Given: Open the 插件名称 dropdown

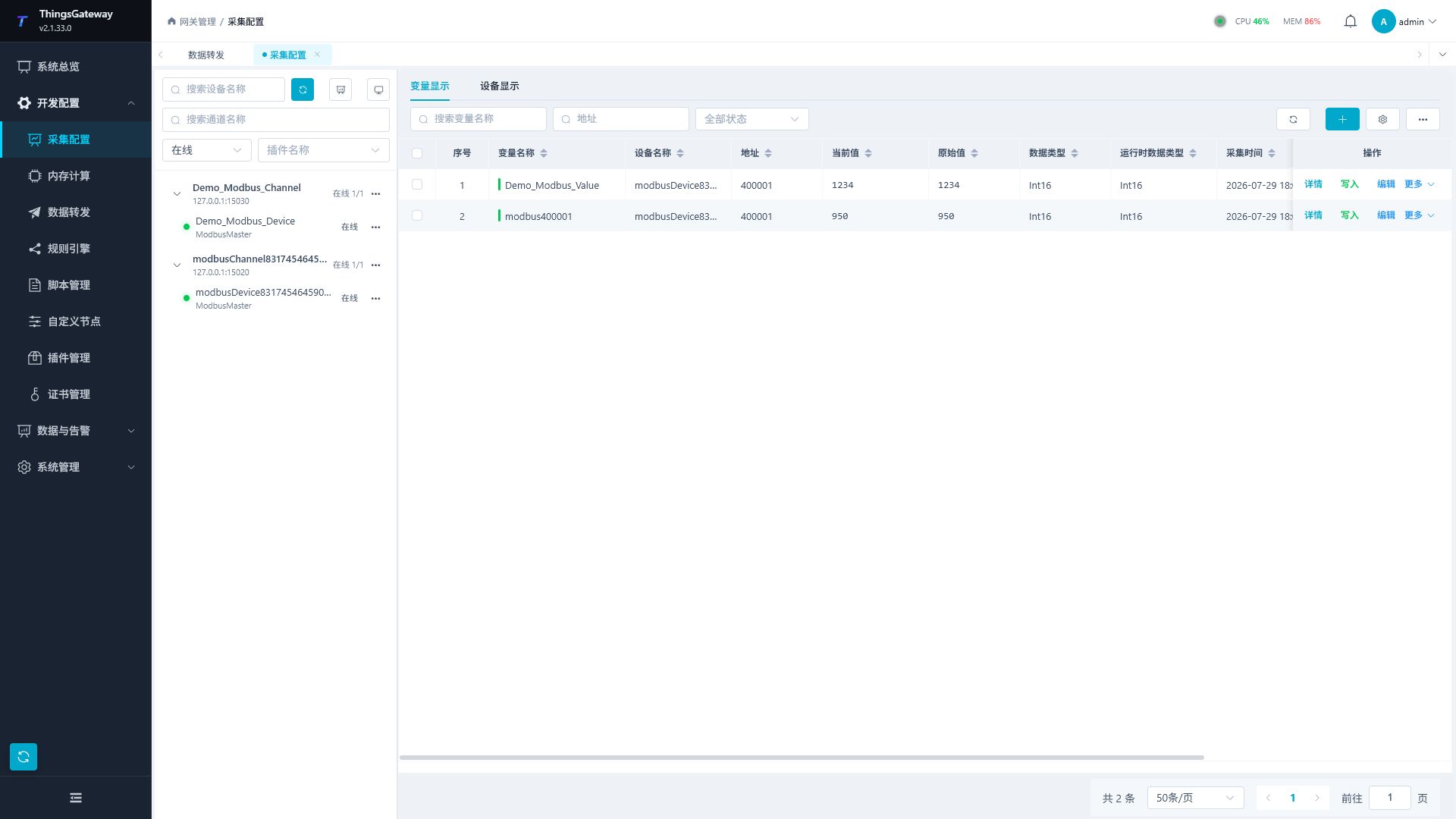Looking at the screenshot, I should [x=324, y=150].
